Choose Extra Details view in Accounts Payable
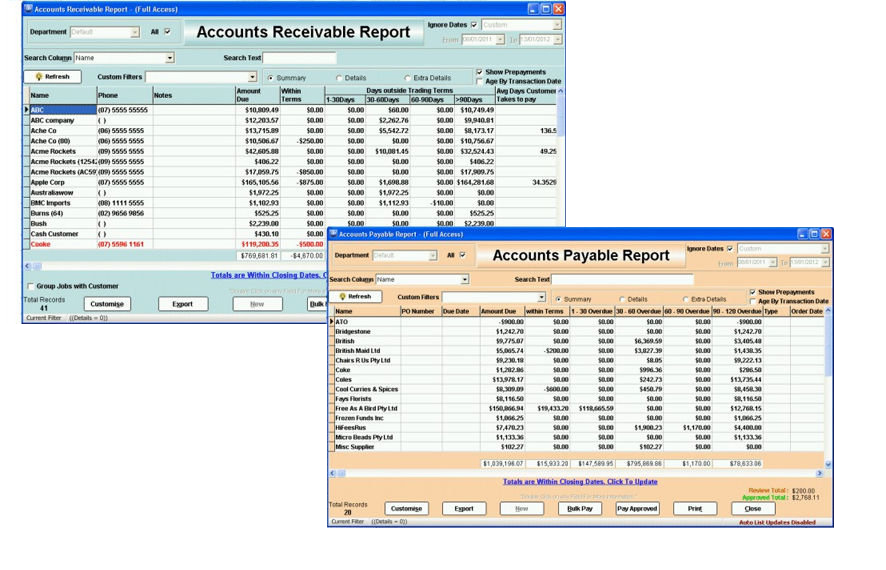Viewport: 886px width, 570px height. [686, 298]
